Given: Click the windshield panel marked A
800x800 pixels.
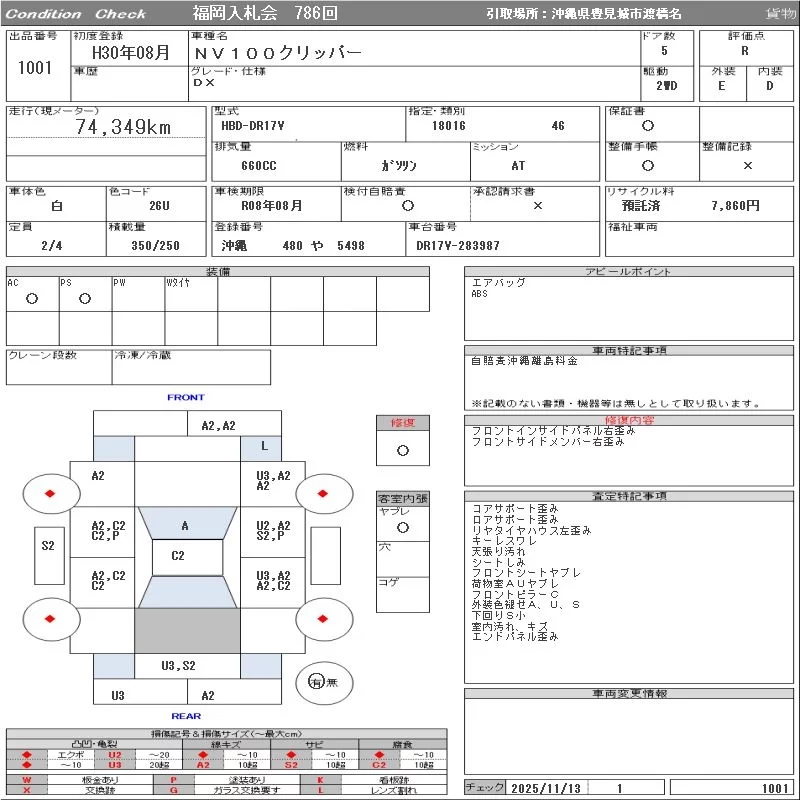Looking at the screenshot, I should pyautogui.click(x=185, y=526).
